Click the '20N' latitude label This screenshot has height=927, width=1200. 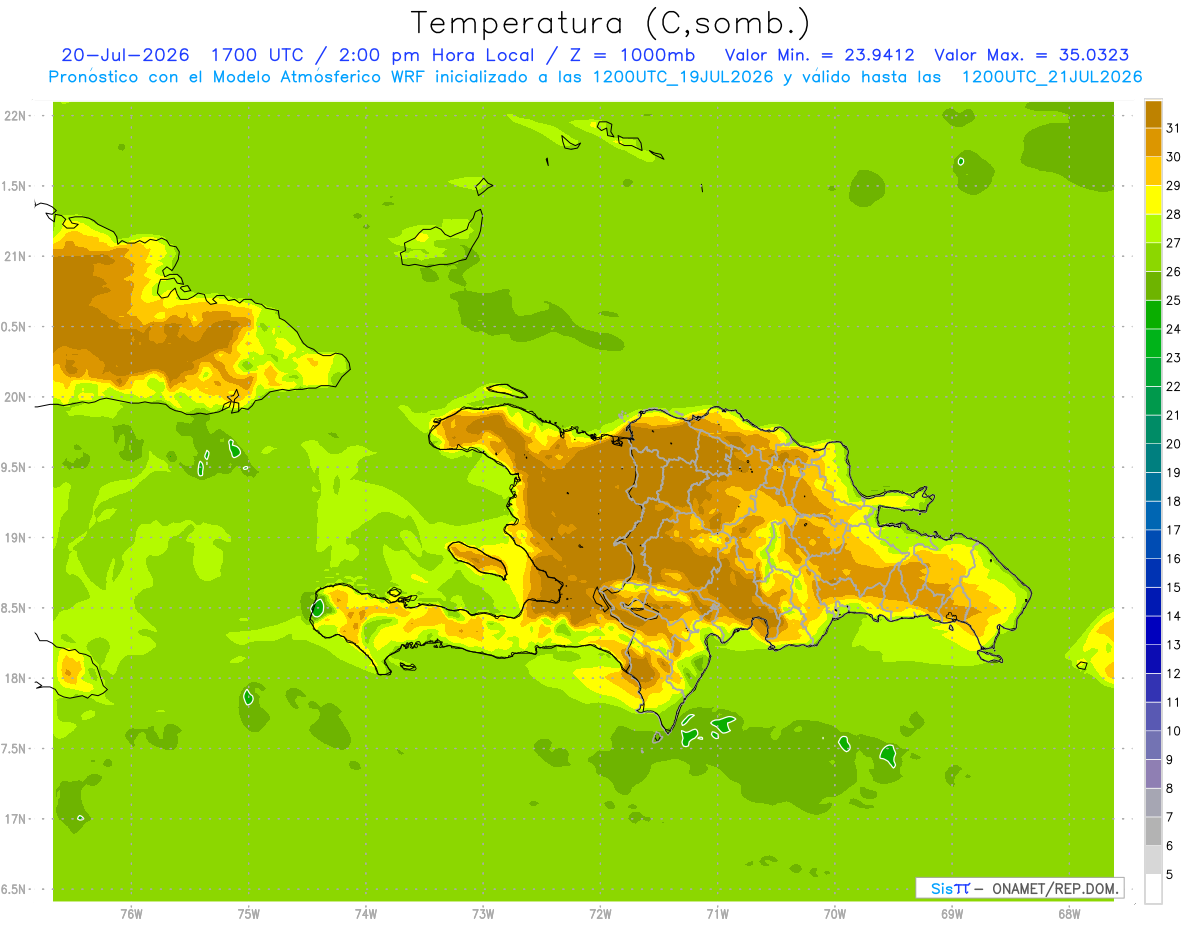point(15,397)
